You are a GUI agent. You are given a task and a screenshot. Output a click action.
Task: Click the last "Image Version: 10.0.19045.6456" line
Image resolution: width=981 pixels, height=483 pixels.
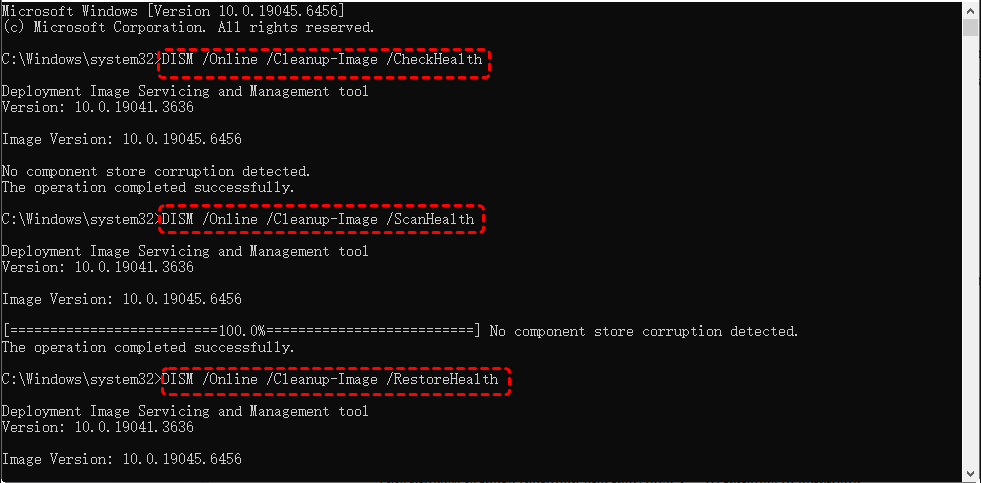pyautogui.click(x=121, y=459)
